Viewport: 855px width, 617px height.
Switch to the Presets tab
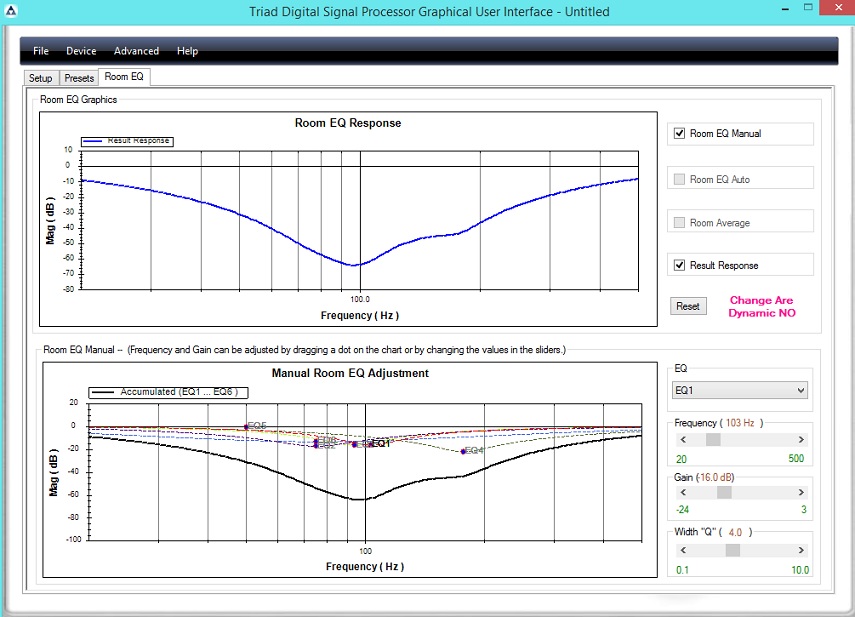pos(79,77)
